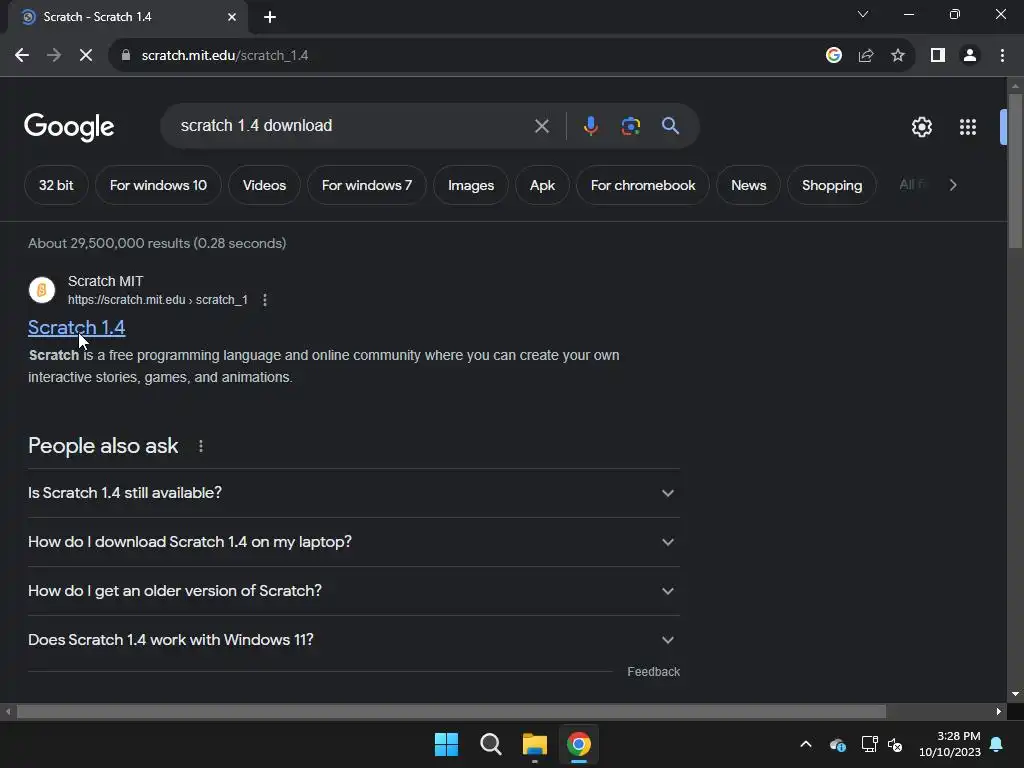Open the Google apps grid

pos(967,127)
